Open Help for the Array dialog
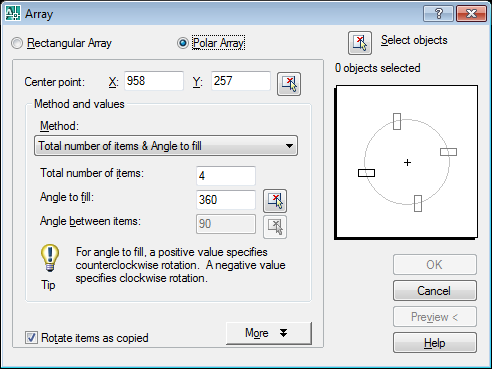 pos(435,343)
